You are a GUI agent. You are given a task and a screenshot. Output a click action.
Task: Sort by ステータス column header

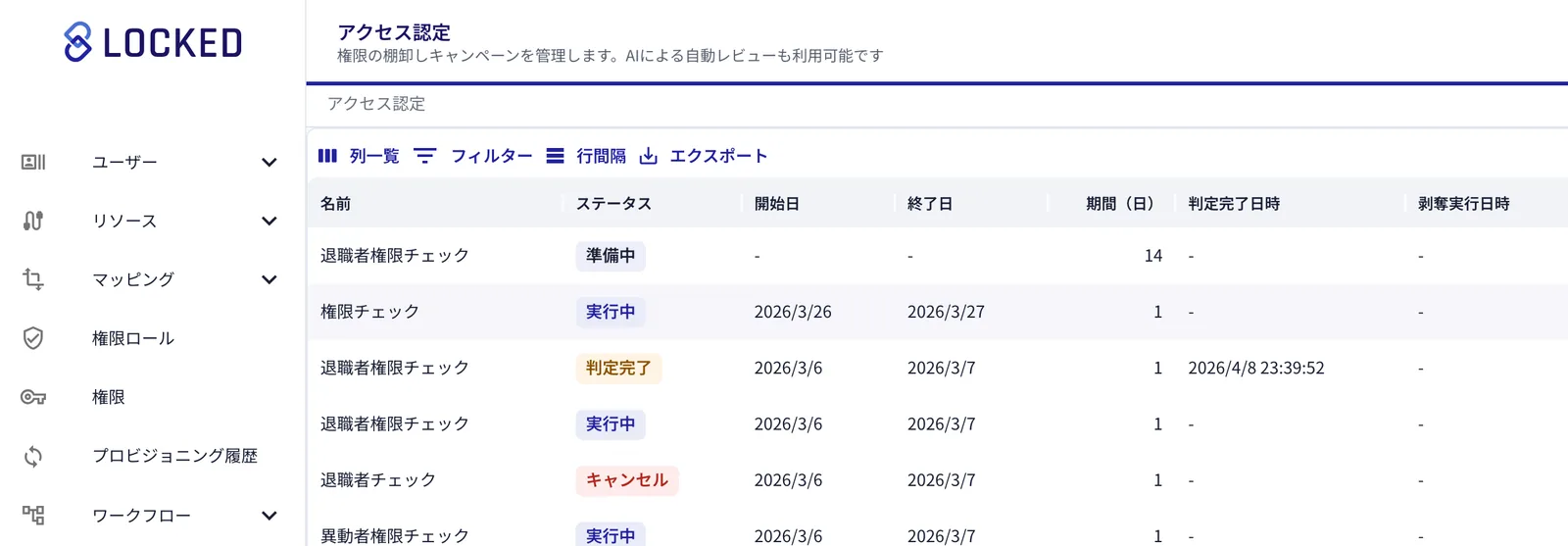pyautogui.click(x=613, y=204)
